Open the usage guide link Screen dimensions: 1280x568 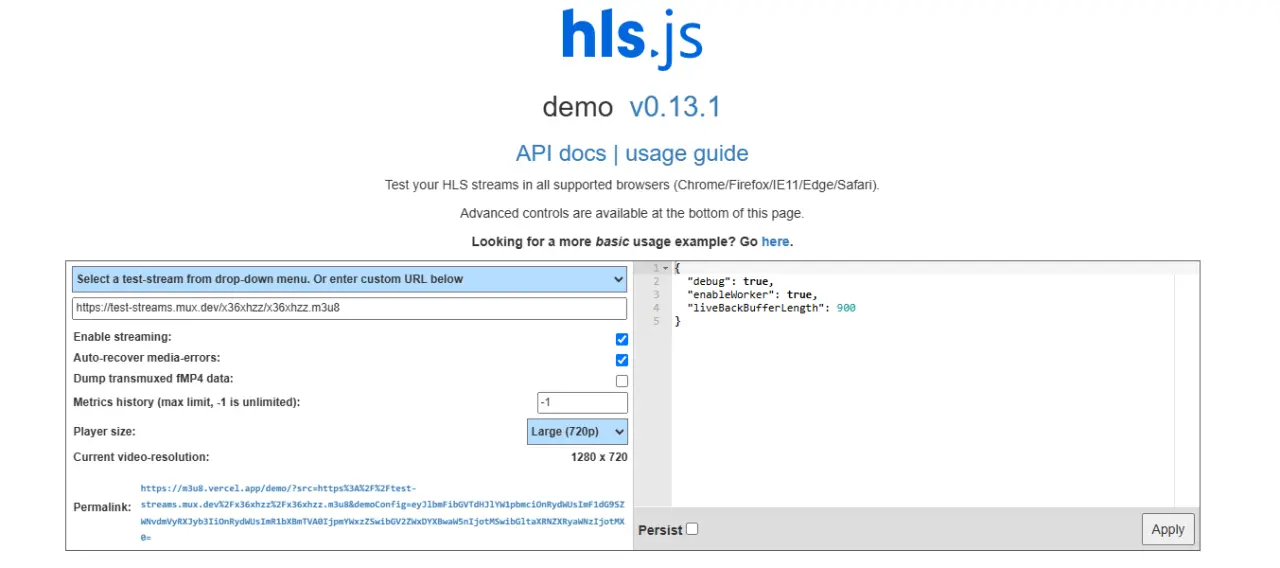687,153
